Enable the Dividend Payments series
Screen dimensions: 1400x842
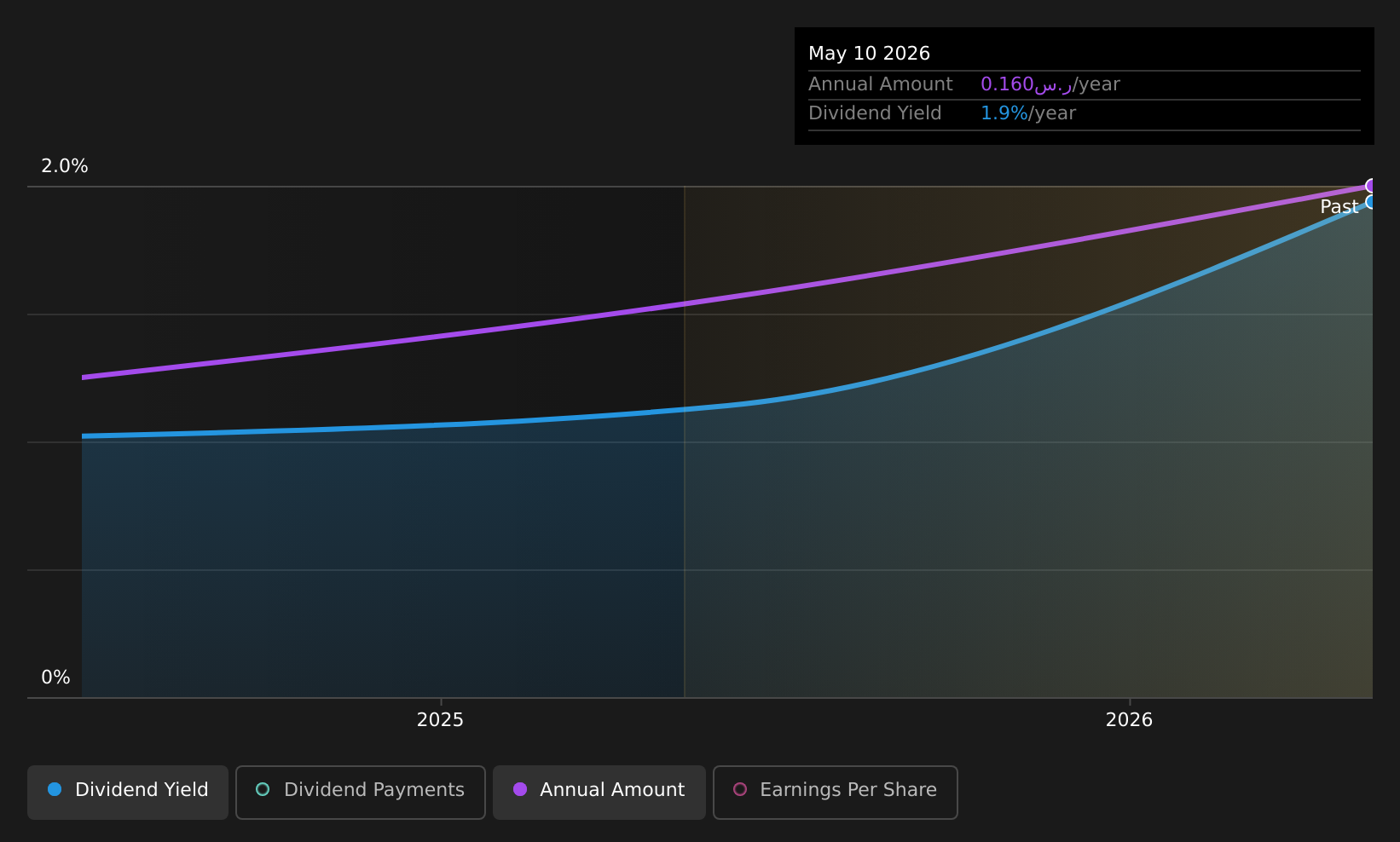point(361,793)
